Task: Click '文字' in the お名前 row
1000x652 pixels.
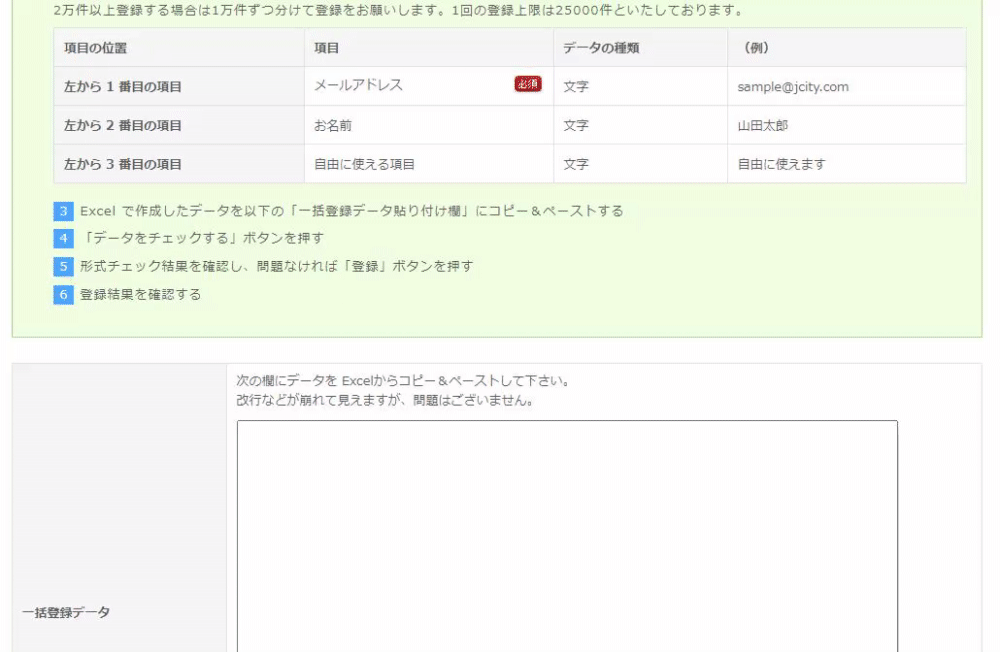Action: pyautogui.click(x=576, y=126)
